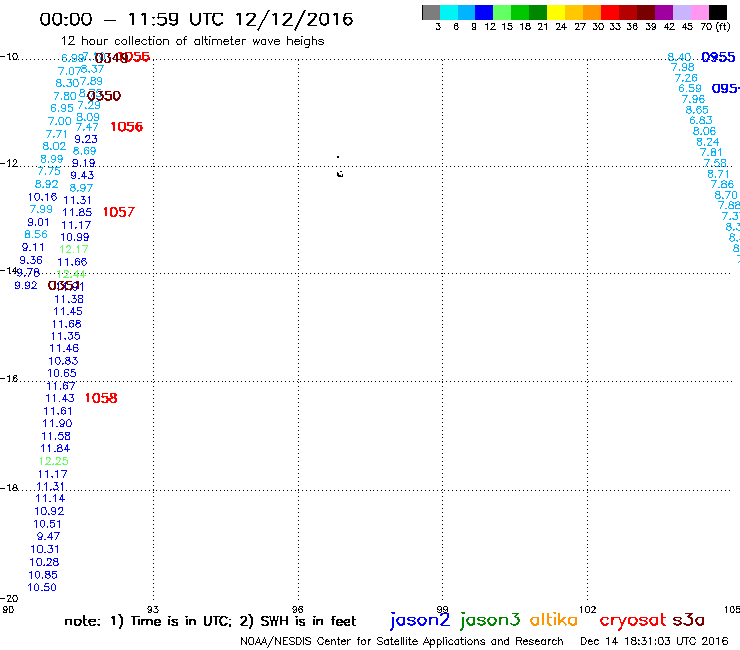Click the purple swatch in the color legend

tap(664, 12)
